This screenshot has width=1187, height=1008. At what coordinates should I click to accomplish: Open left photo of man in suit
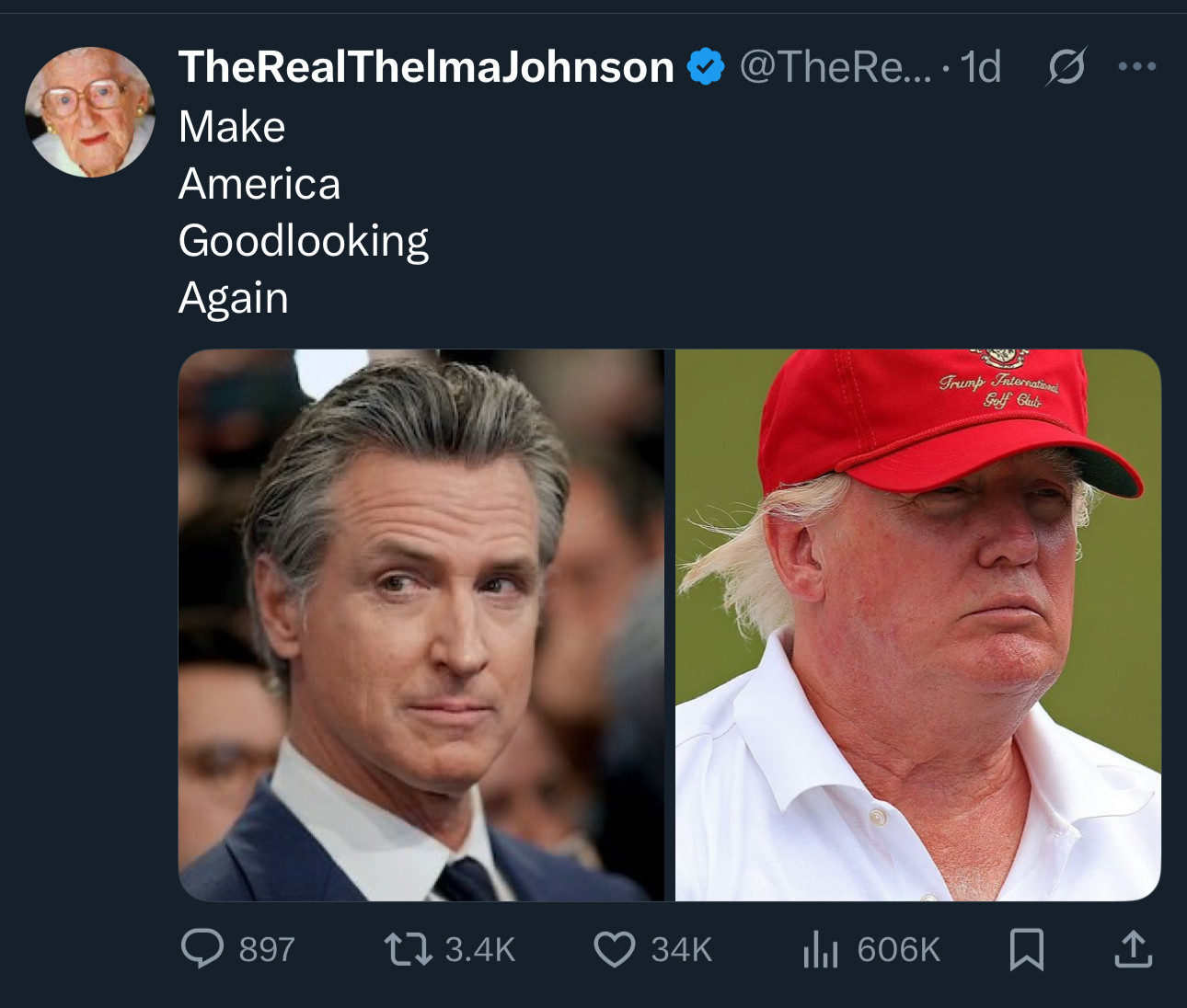421,624
